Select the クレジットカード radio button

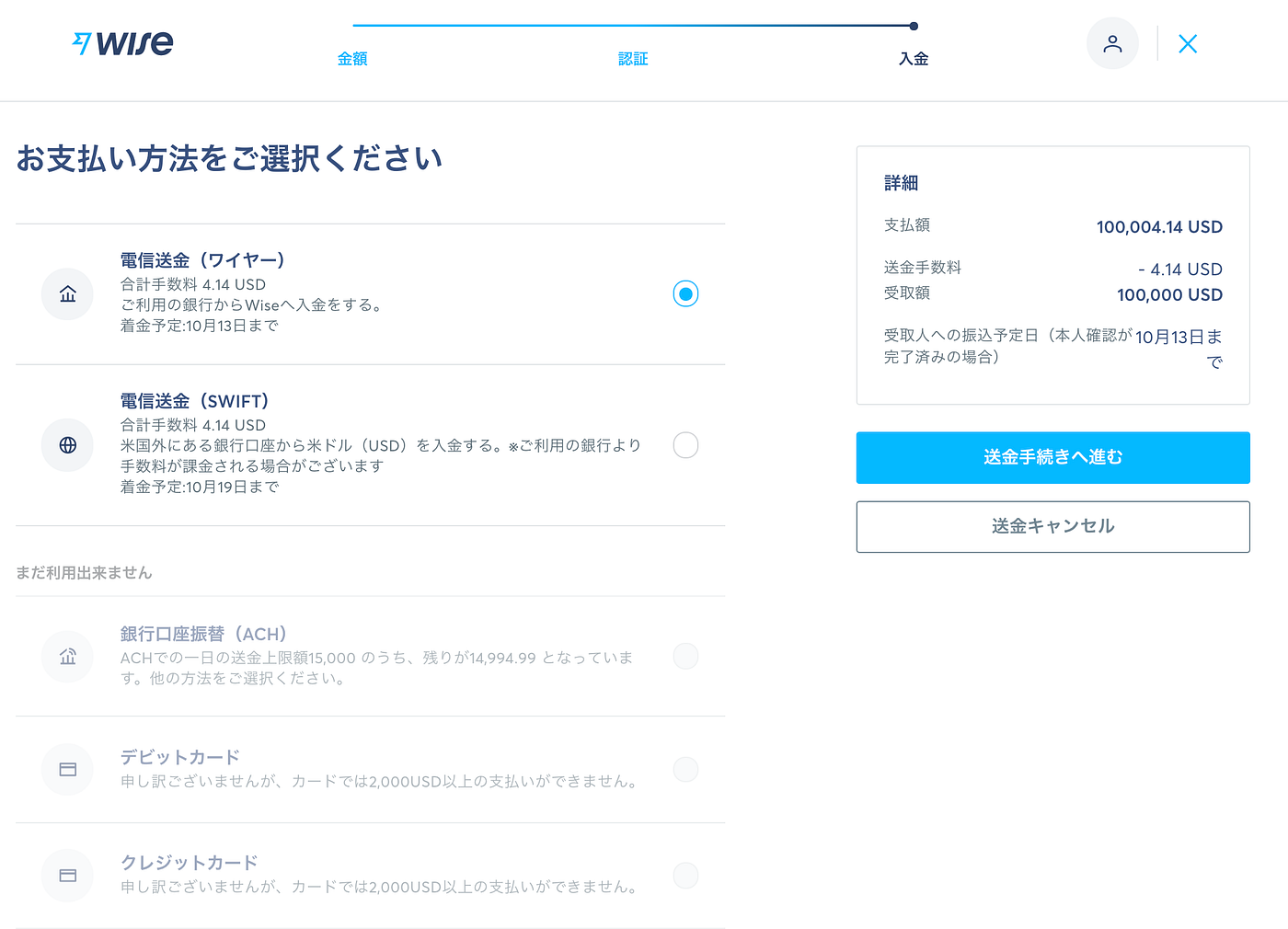click(x=685, y=875)
